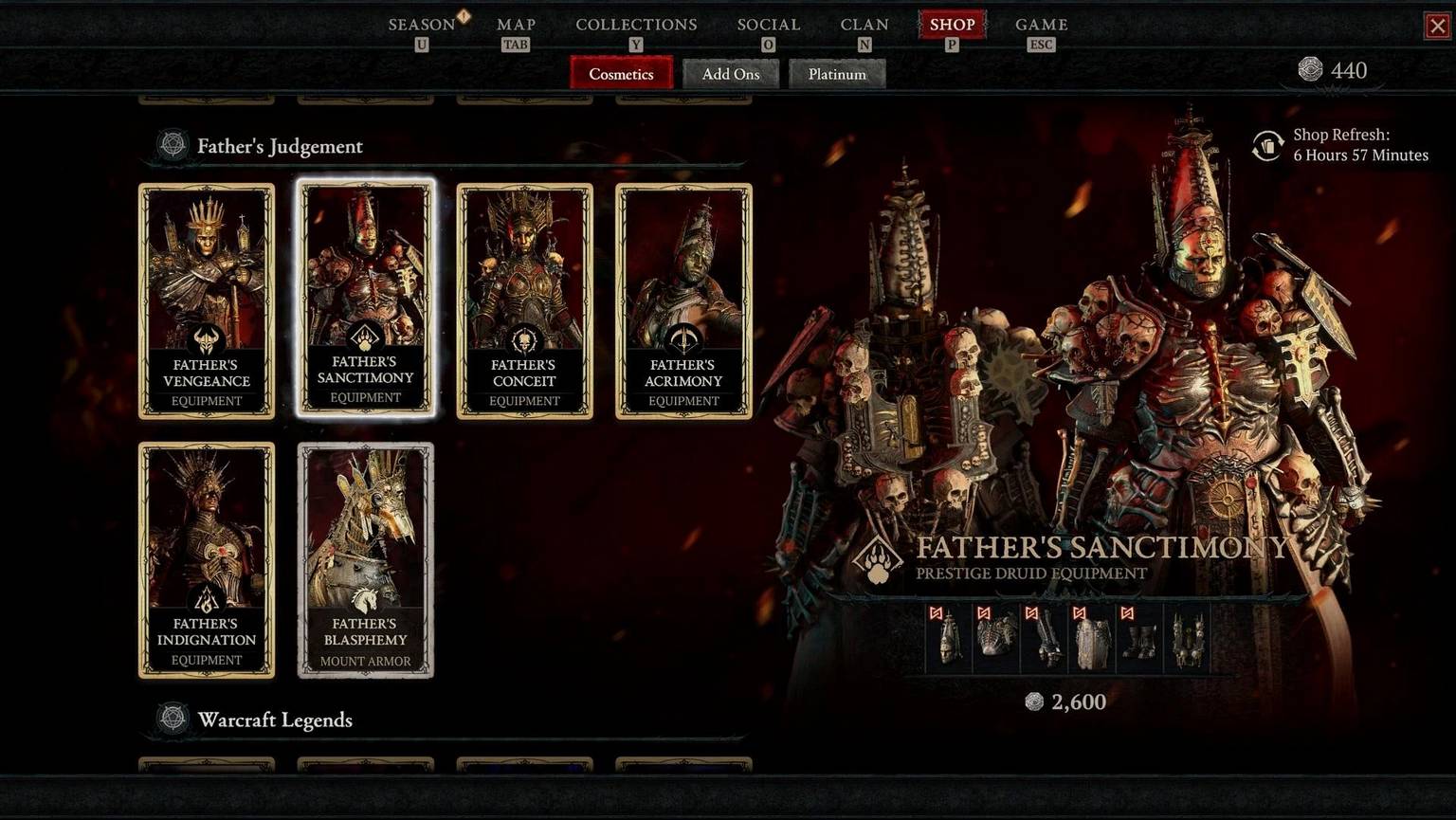Screen dimensions: 1456x820
Task: Click the 'Father's Judgement' section heading
Action: tap(280, 146)
